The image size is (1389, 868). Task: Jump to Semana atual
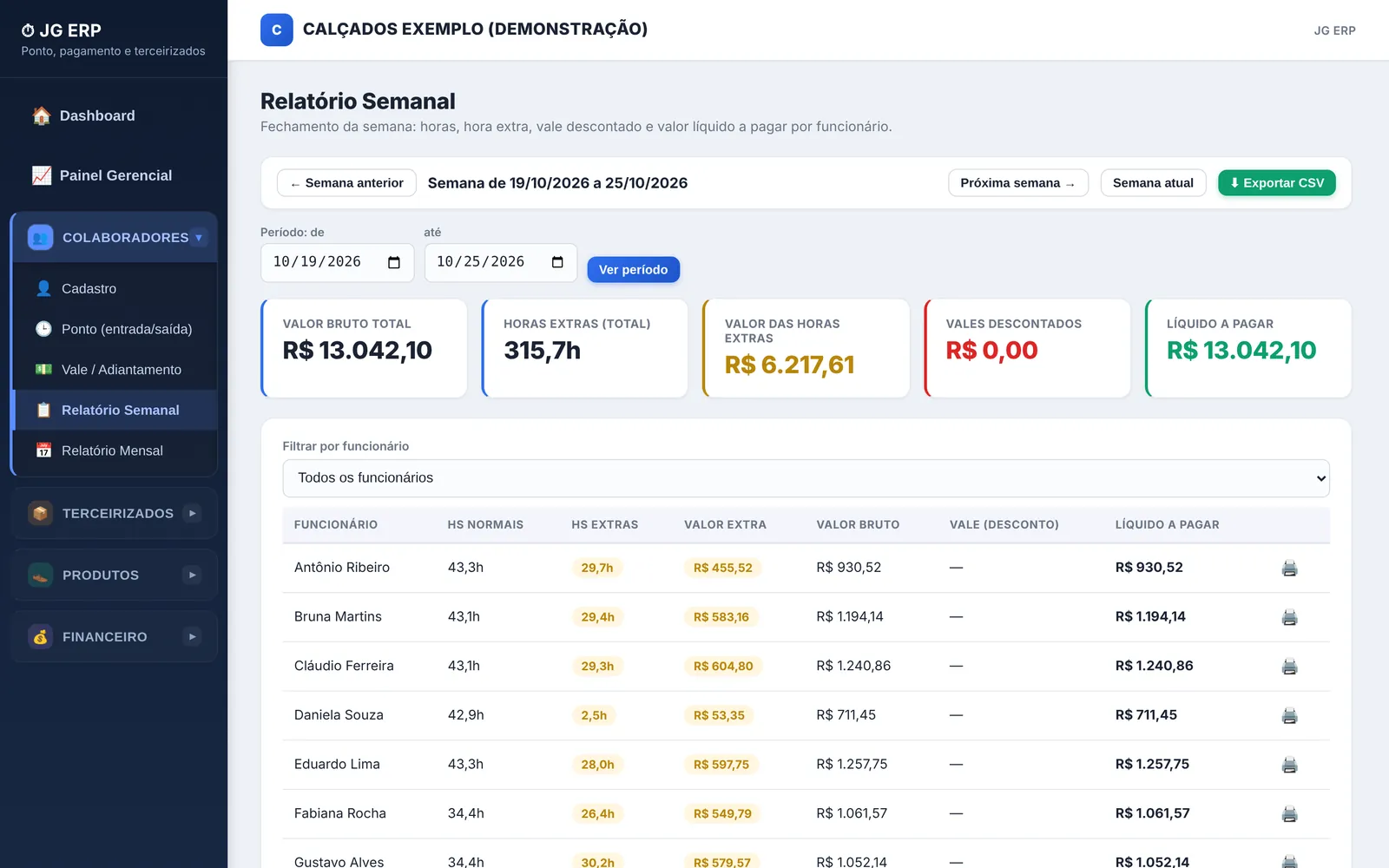[x=1153, y=183]
